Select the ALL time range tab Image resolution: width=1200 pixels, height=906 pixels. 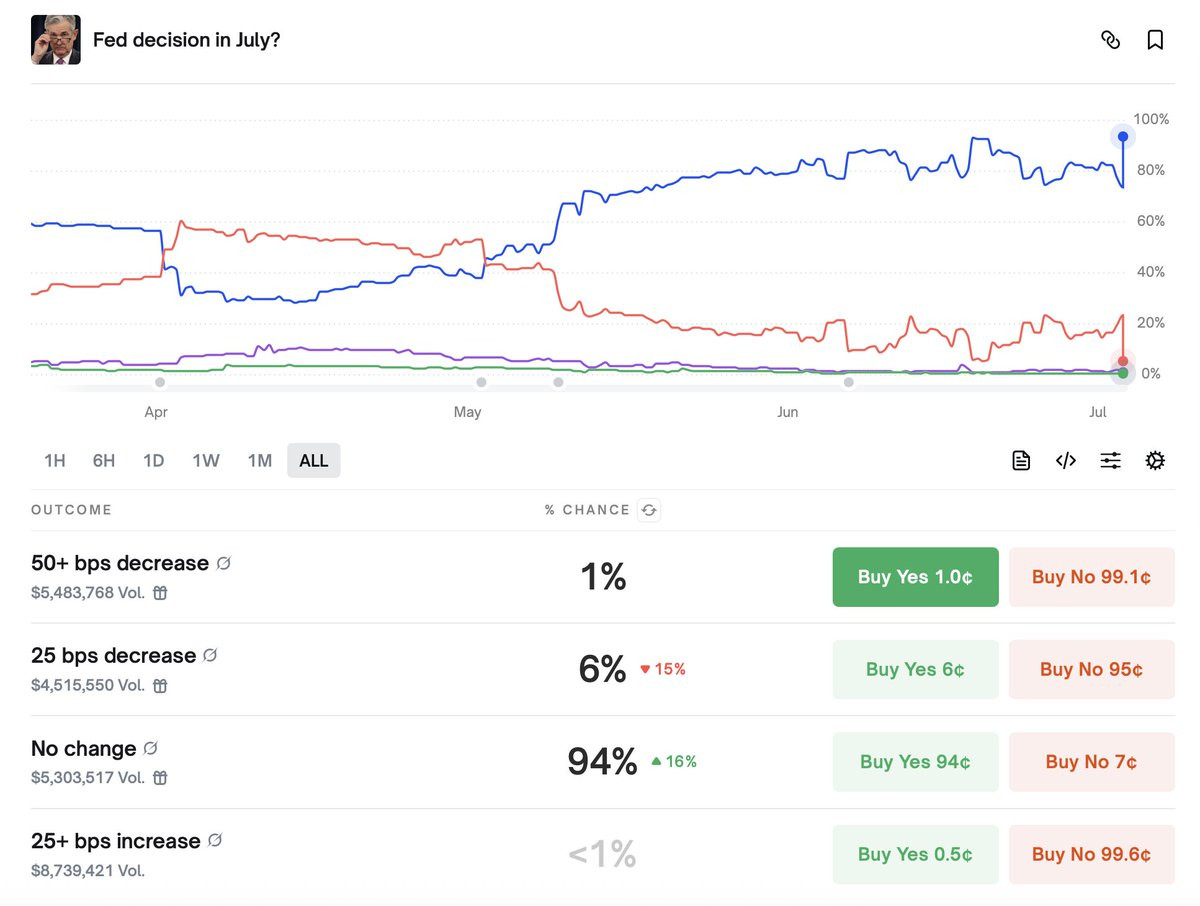pyautogui.click(x=314, y=461)
